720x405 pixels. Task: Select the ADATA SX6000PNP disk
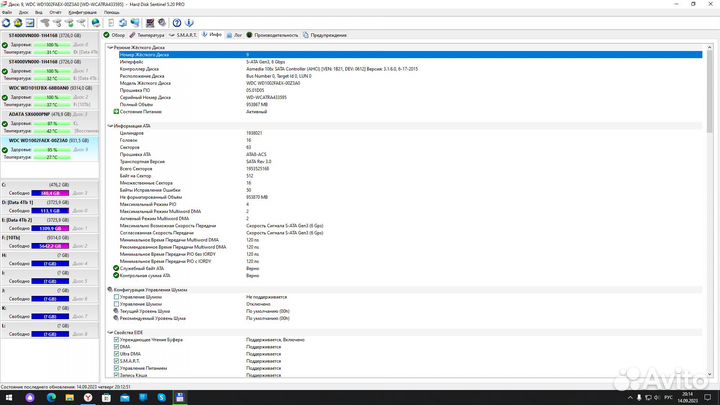pos(50,122)
